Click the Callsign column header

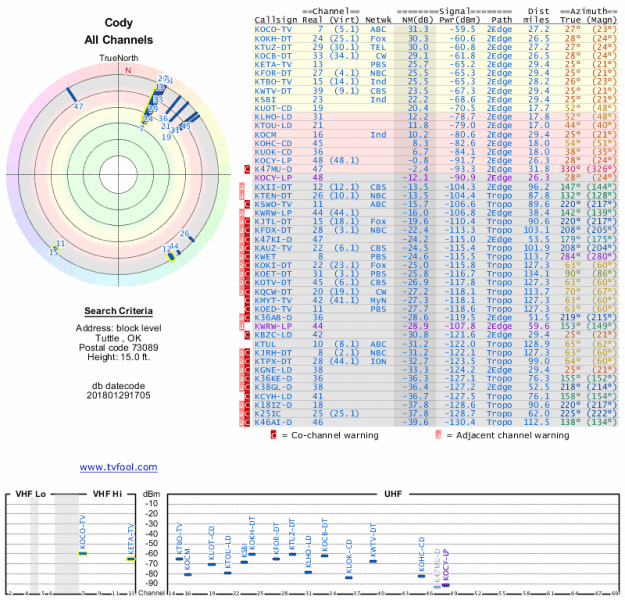pyautogui.click(x=276, y=20)
